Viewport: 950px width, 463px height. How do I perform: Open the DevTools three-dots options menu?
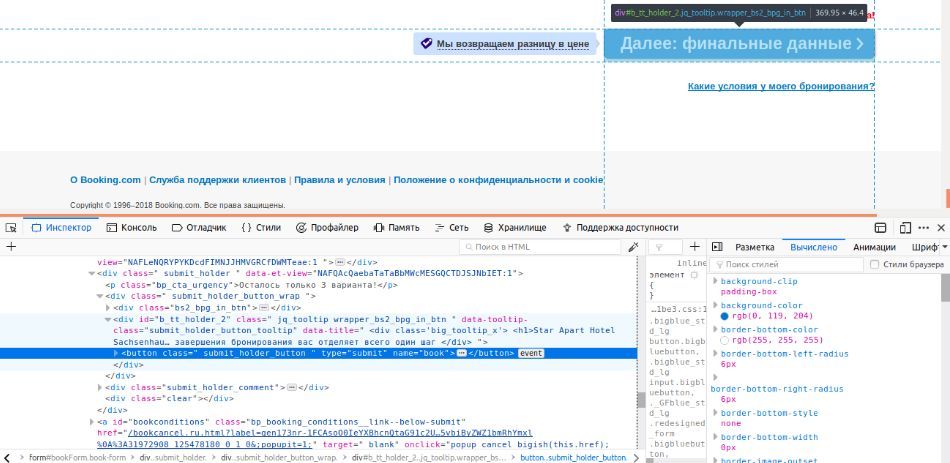pyautogui.click(x=923, y=228)
